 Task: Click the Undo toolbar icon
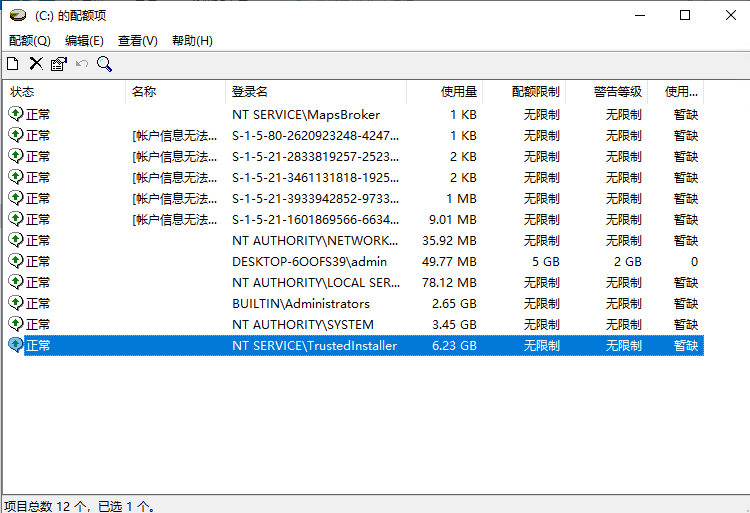[82, 64]
